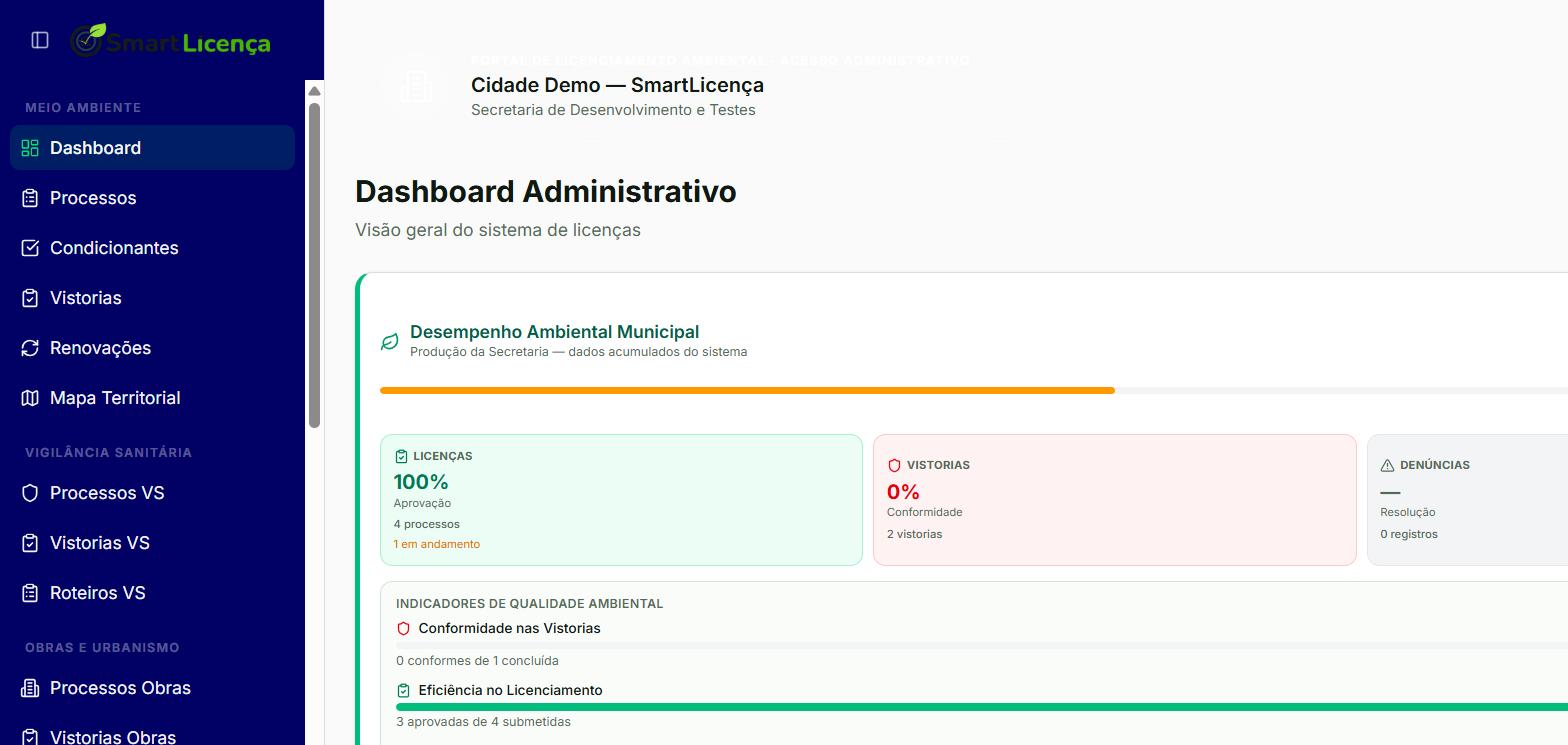Click the municipality building icon in header
1568x745 pixels.
tap(416, 86)
